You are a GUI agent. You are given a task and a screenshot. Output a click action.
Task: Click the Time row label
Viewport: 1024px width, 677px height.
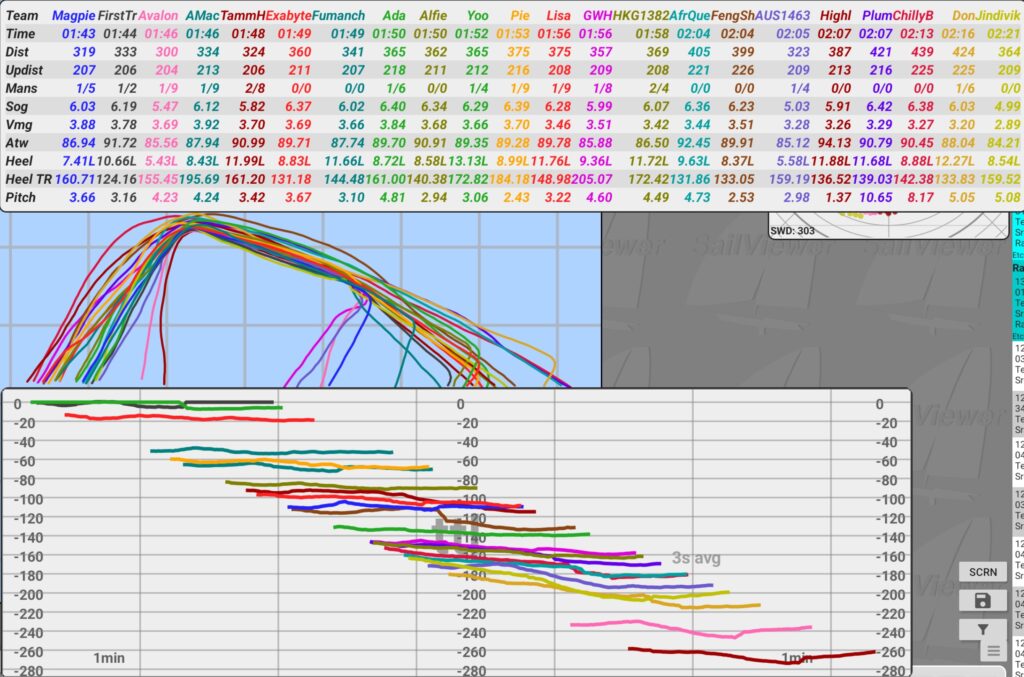tap(20, 34)
